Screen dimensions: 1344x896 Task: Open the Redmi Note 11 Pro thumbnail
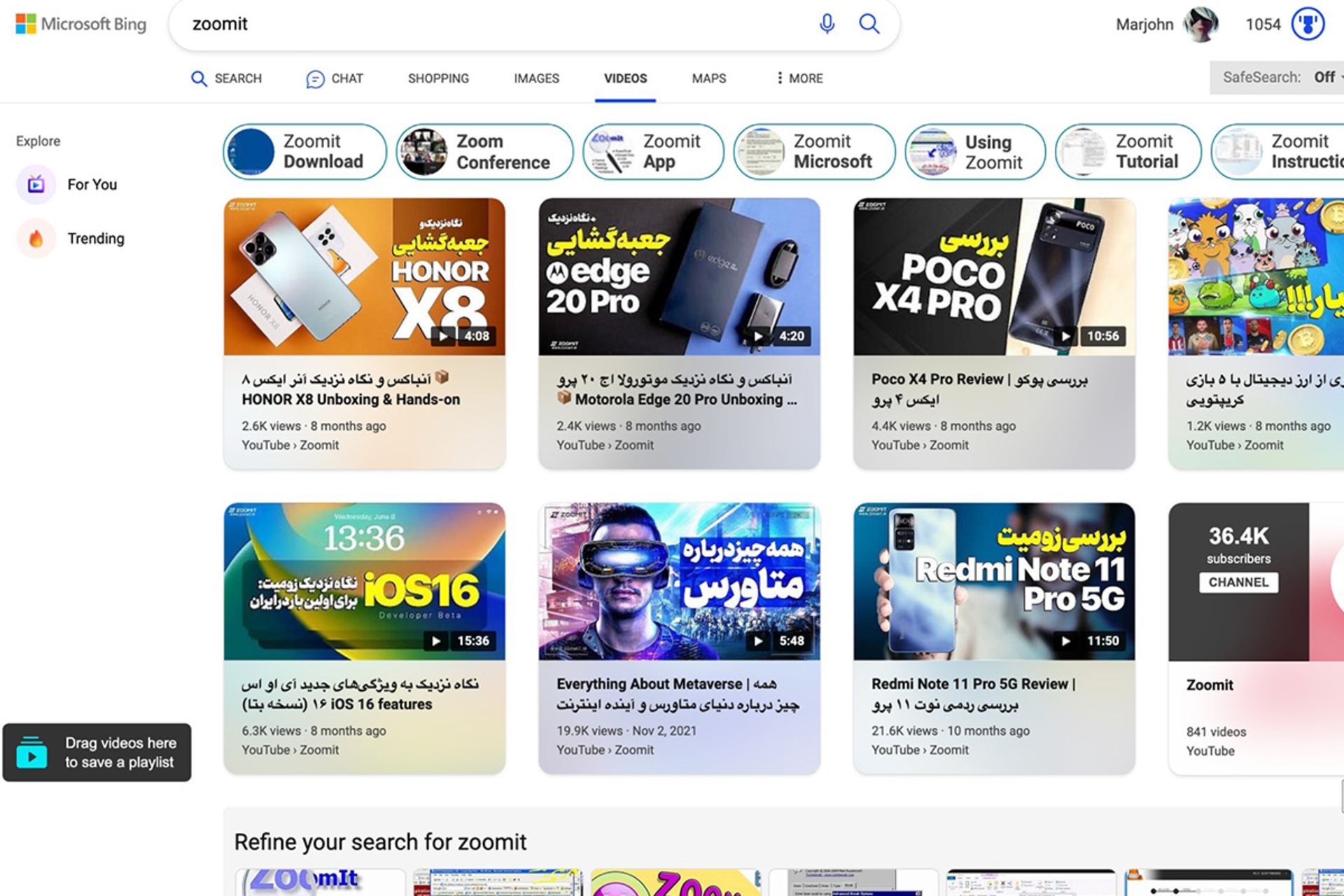(x=993, y=581)
